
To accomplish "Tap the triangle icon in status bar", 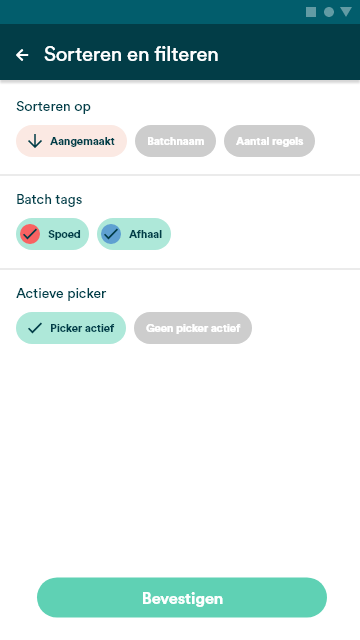I will 346,12.
